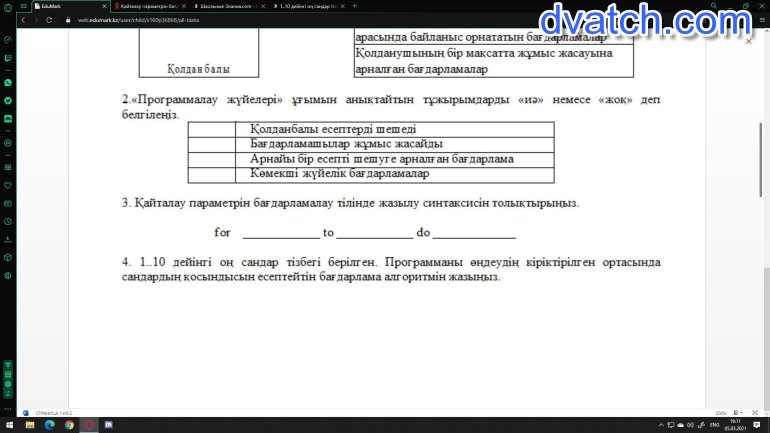The height and width of the screenshot is (433, 770).
Task: Go back with the browser back arrow
Action: click(23, 20)
